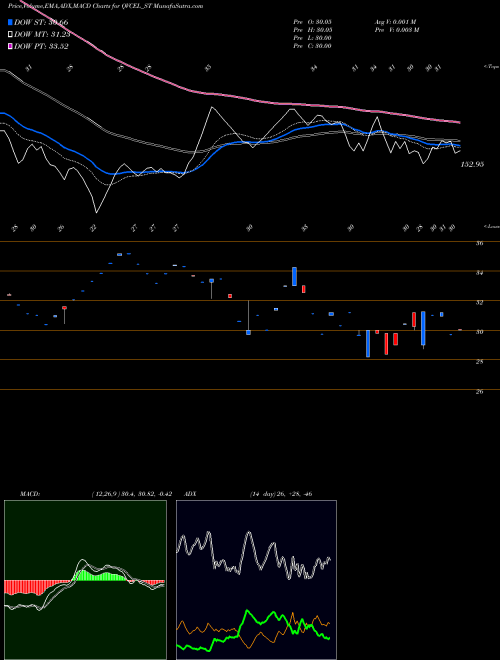Click the 30 price axis label
This screenshot has width=500, height=660.
(x=479, y=332)
